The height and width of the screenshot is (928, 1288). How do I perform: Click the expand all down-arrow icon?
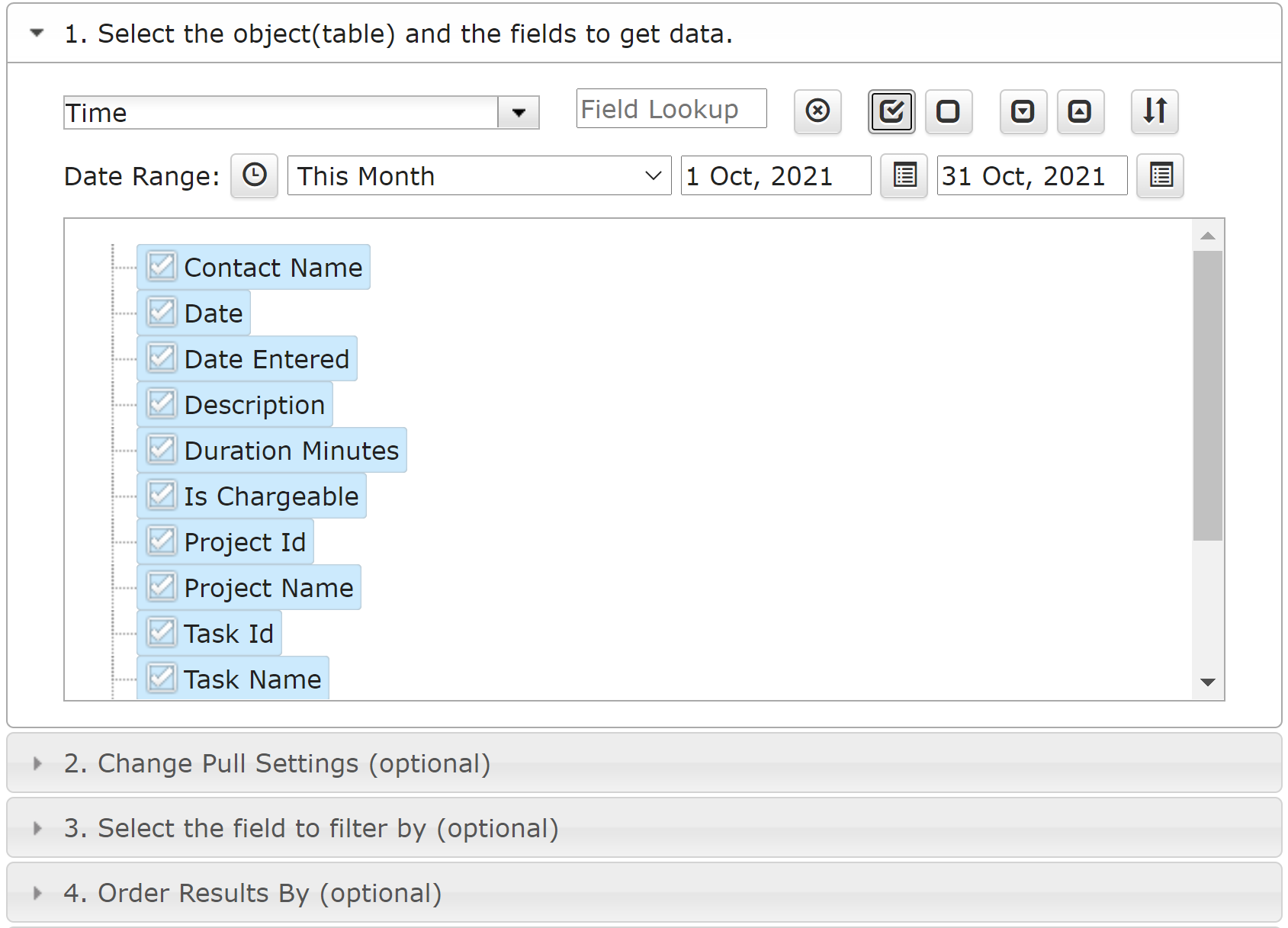click(x=1023, y=111)
